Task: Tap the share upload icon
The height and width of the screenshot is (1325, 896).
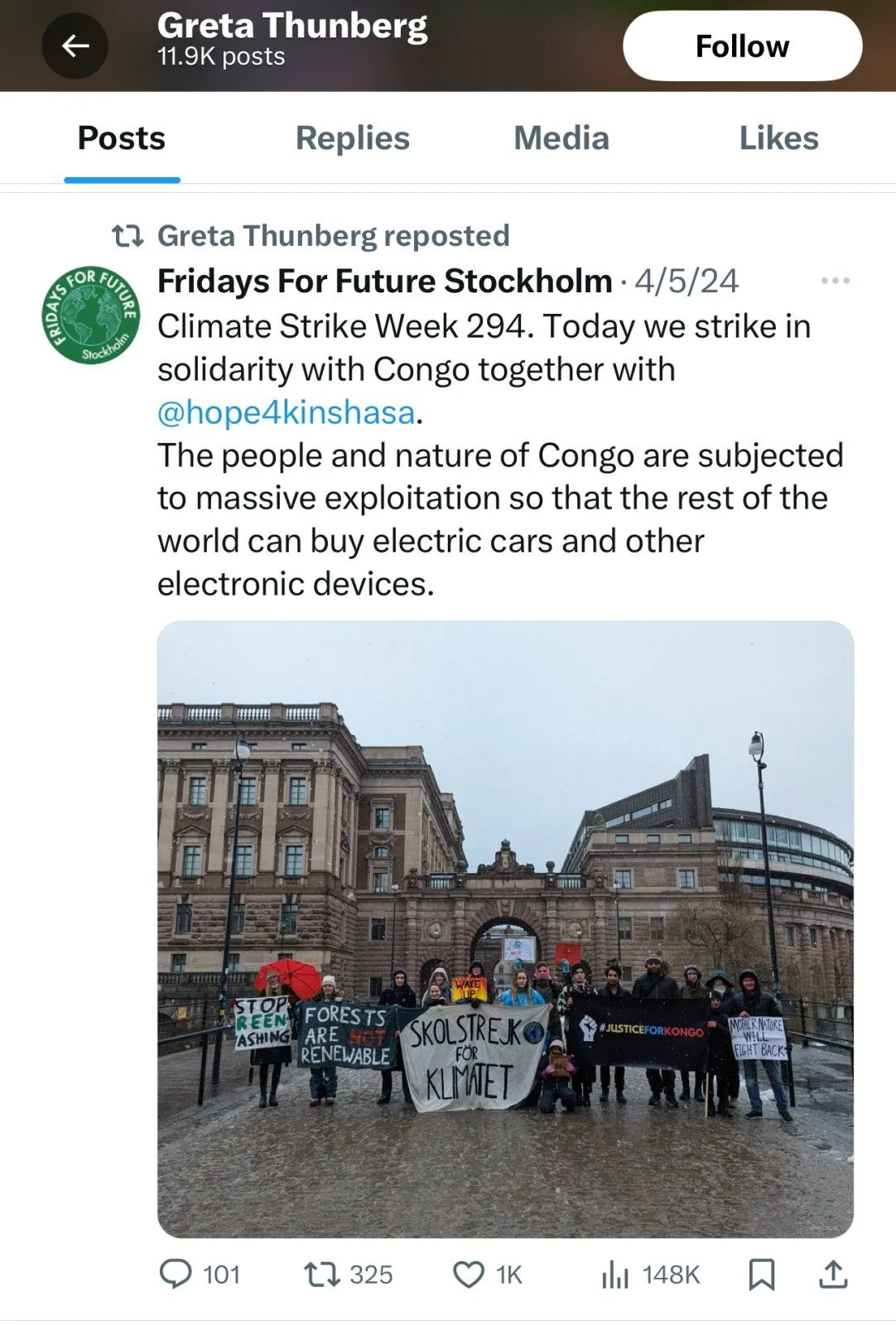Action: (833, 1274)
